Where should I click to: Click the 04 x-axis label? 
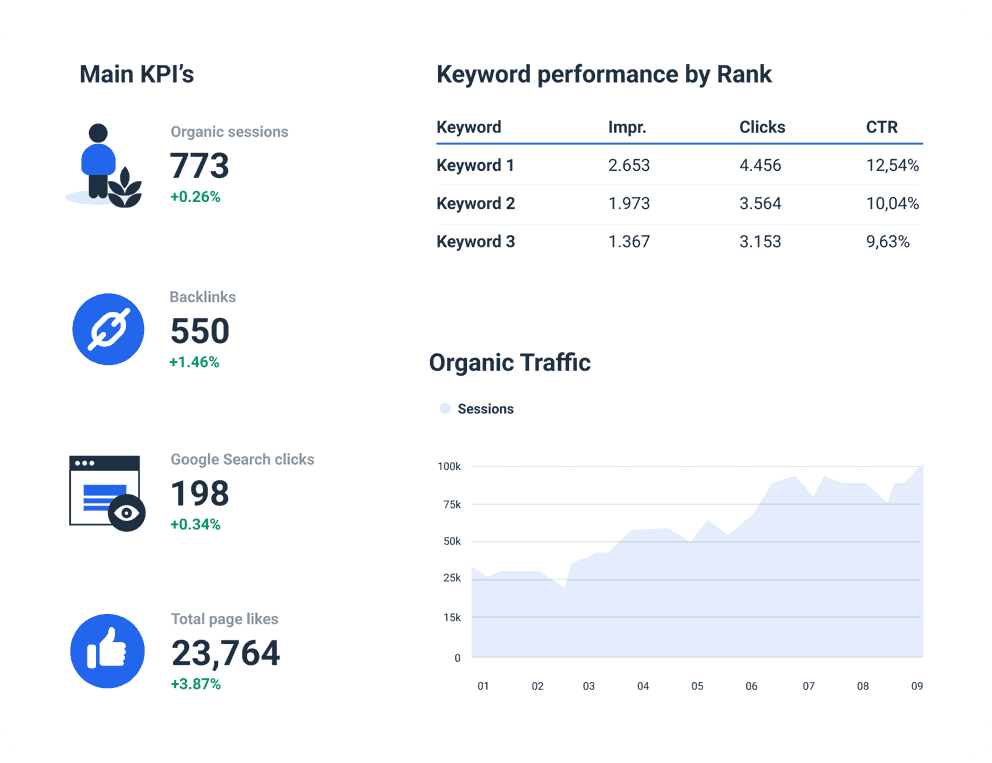point(643,686)
